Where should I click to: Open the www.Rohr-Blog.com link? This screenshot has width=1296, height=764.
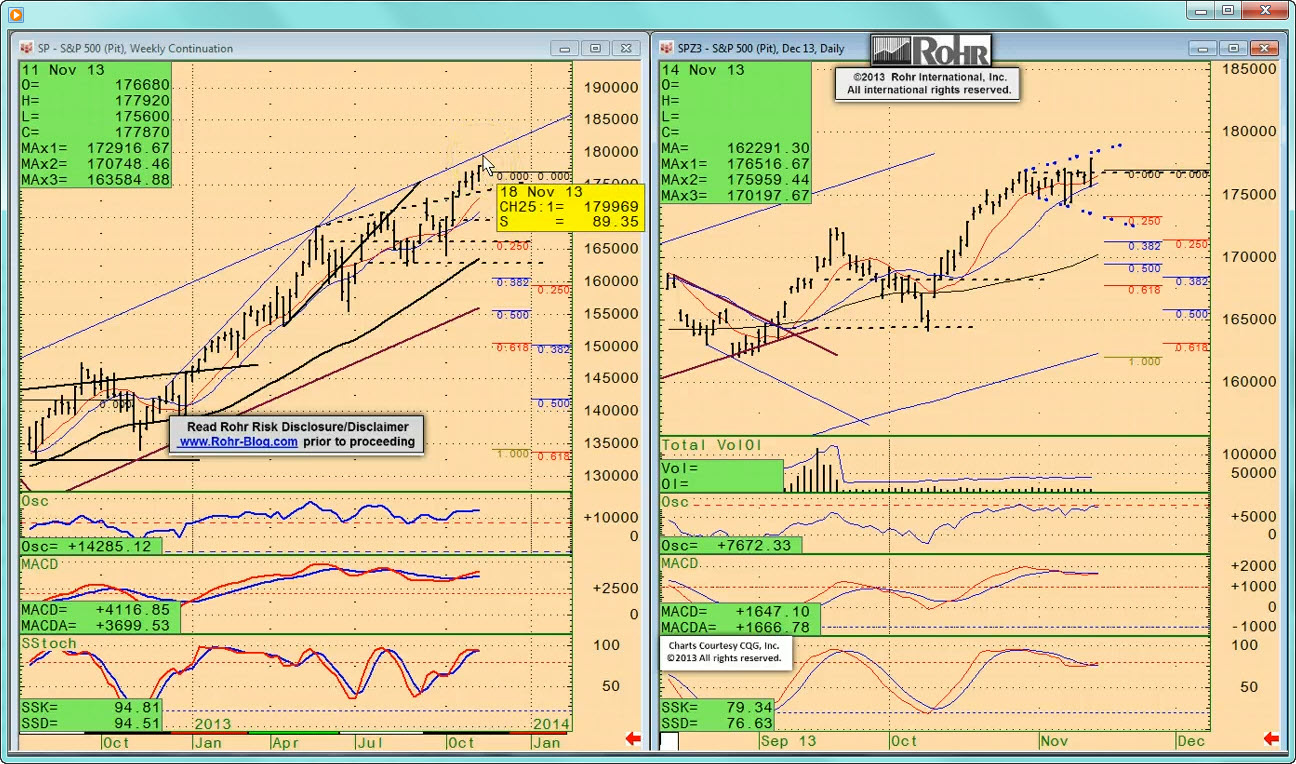click(x=238, y=441)
